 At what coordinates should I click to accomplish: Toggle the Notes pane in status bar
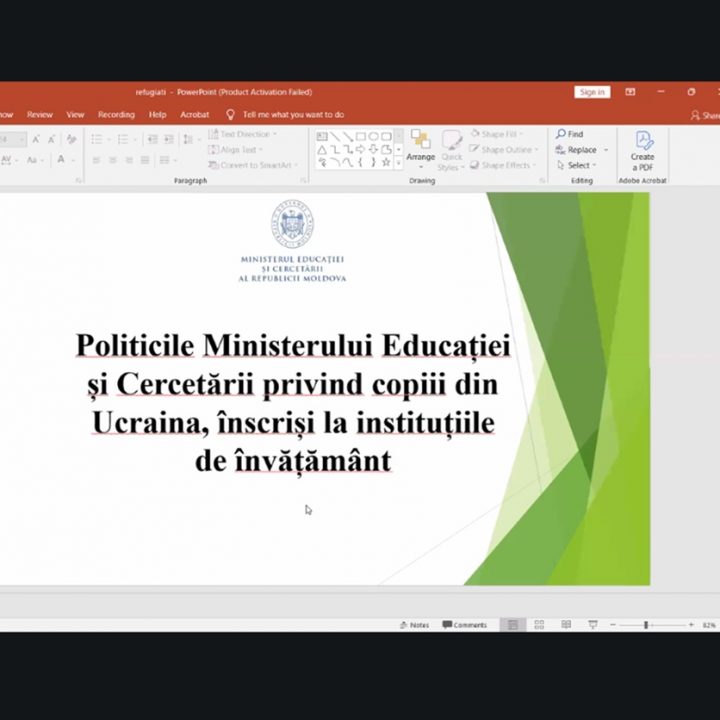(414, 625)
